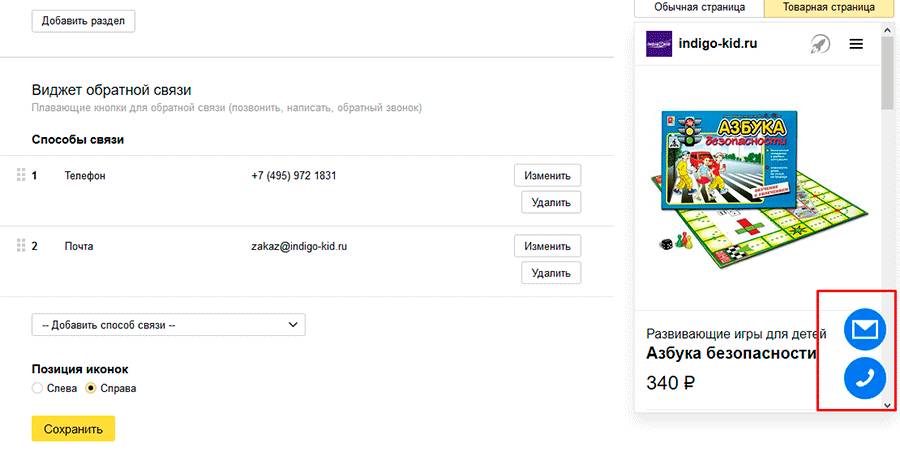Click Изменить for the phone entry

[547, 176]
